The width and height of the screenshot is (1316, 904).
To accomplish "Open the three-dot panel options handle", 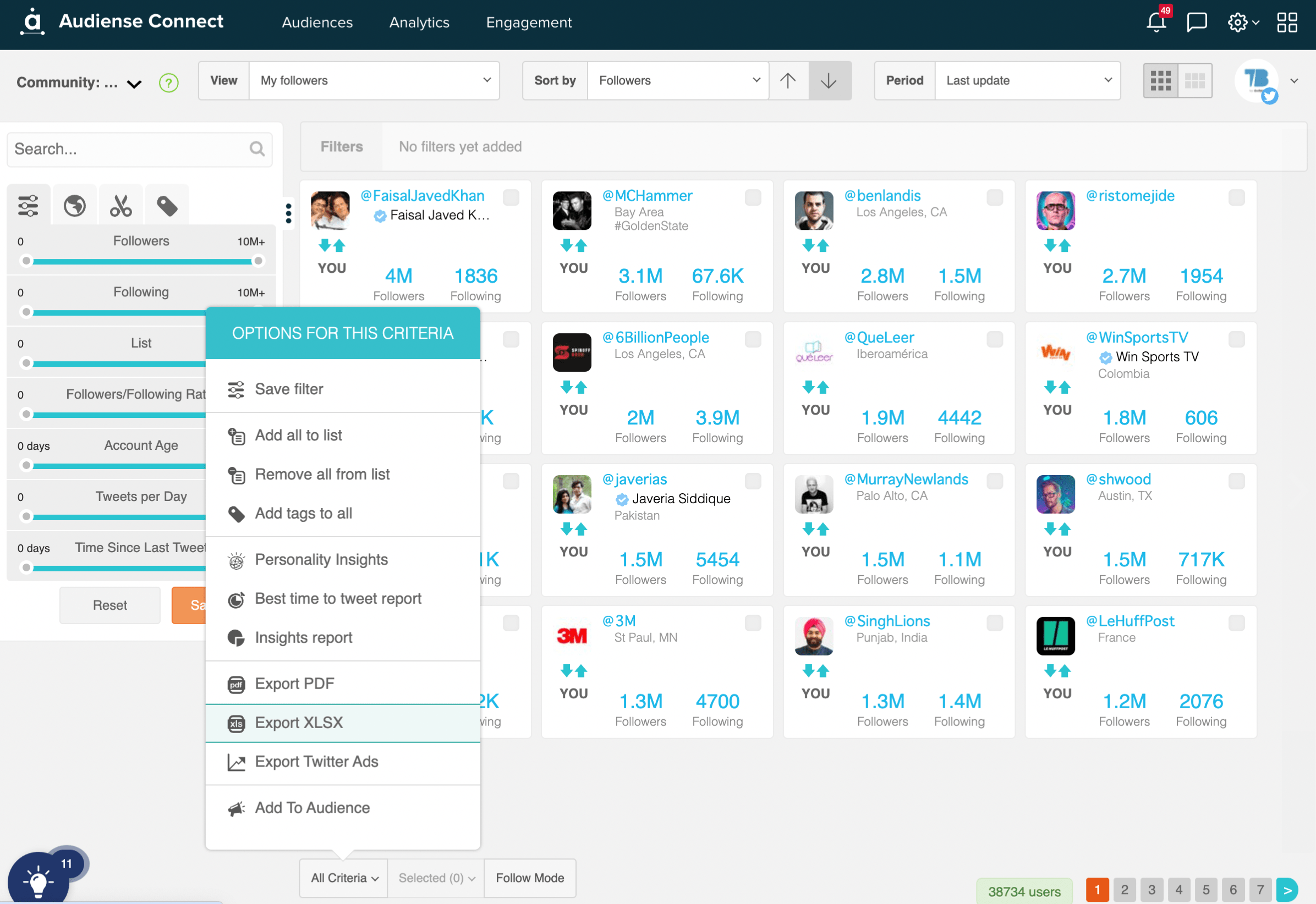I will [x=288, y=213].
